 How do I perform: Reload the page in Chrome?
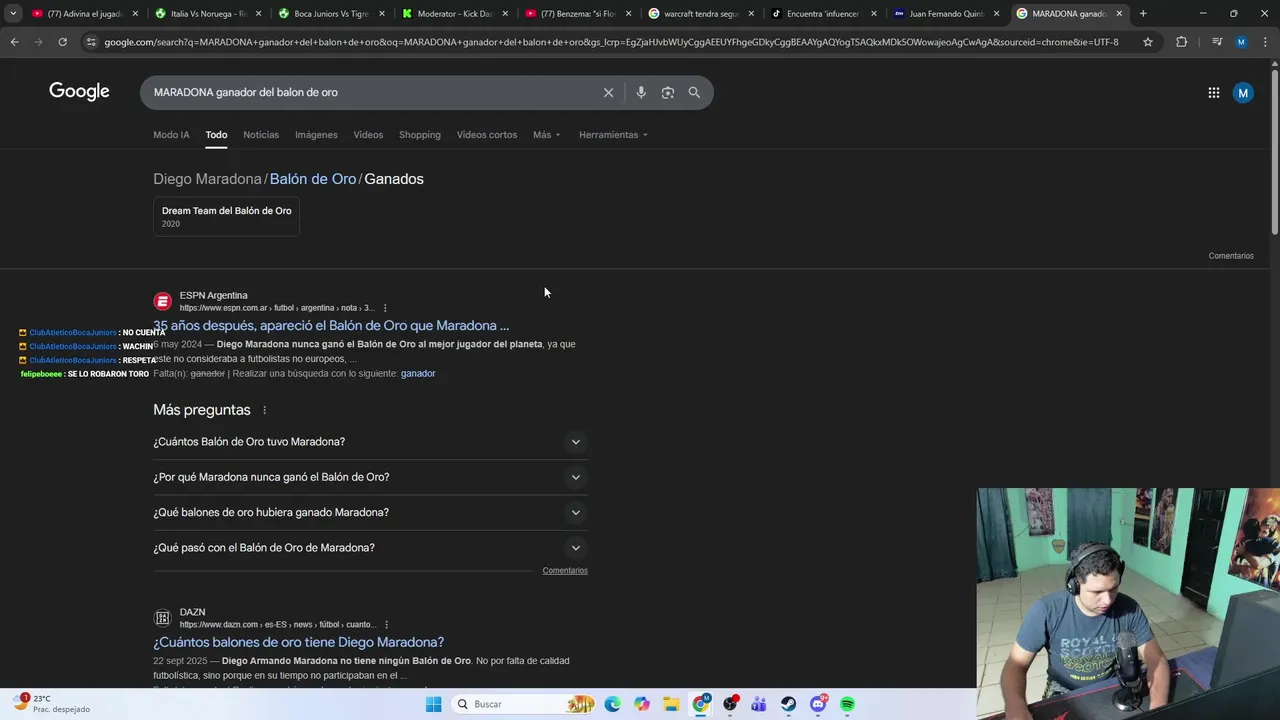[x=62, y=42]
